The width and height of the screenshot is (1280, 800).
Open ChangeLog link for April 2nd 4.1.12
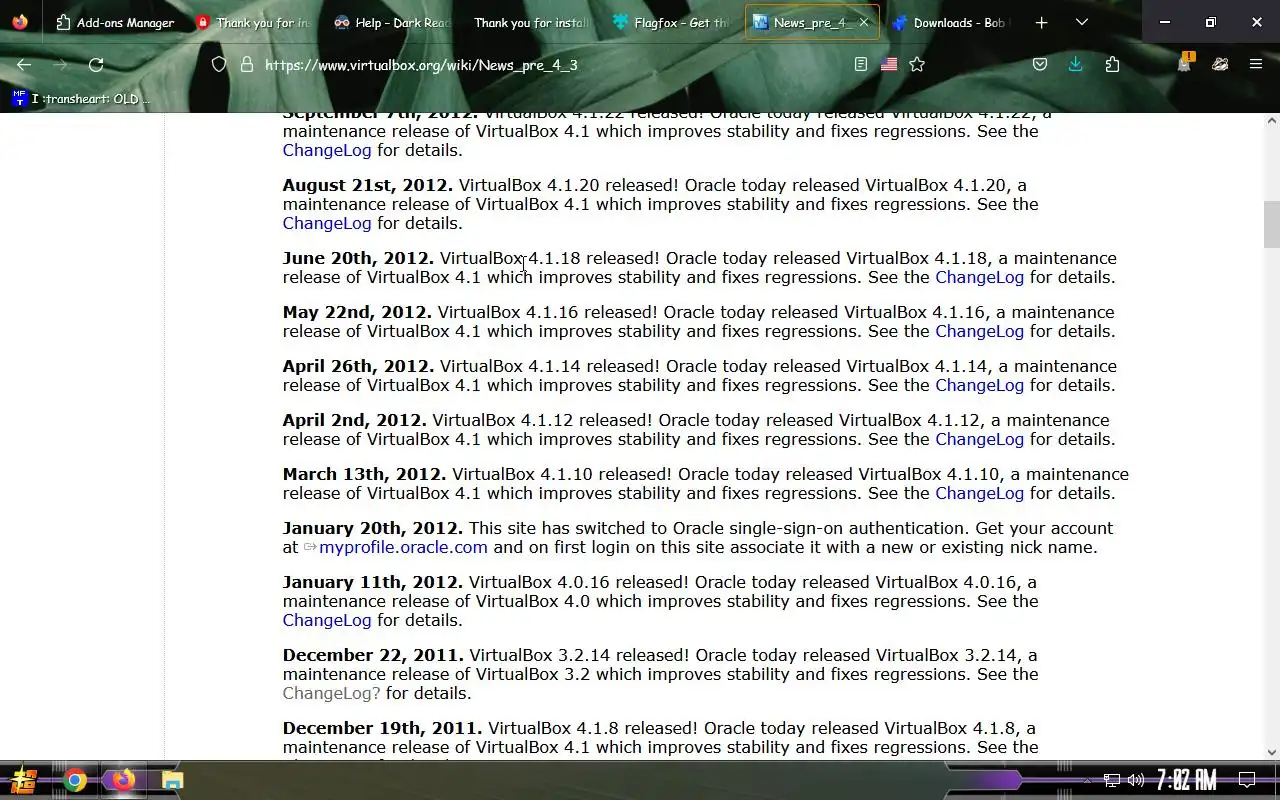[x=979, y=439]
